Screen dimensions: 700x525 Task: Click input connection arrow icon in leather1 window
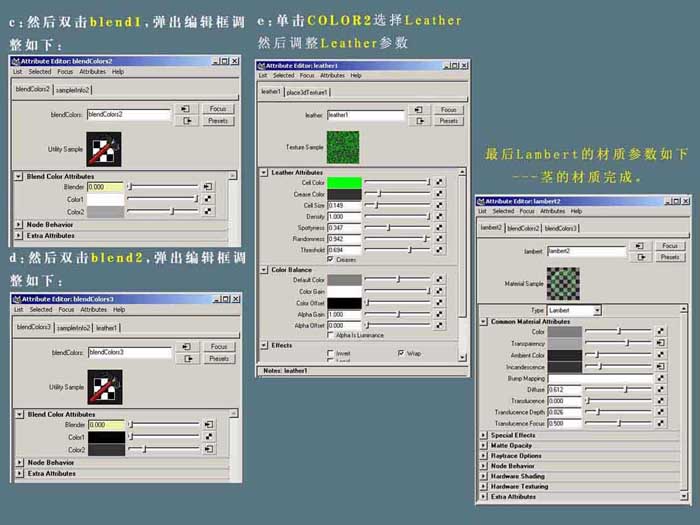pyautogui.click(x=418, y=109)
